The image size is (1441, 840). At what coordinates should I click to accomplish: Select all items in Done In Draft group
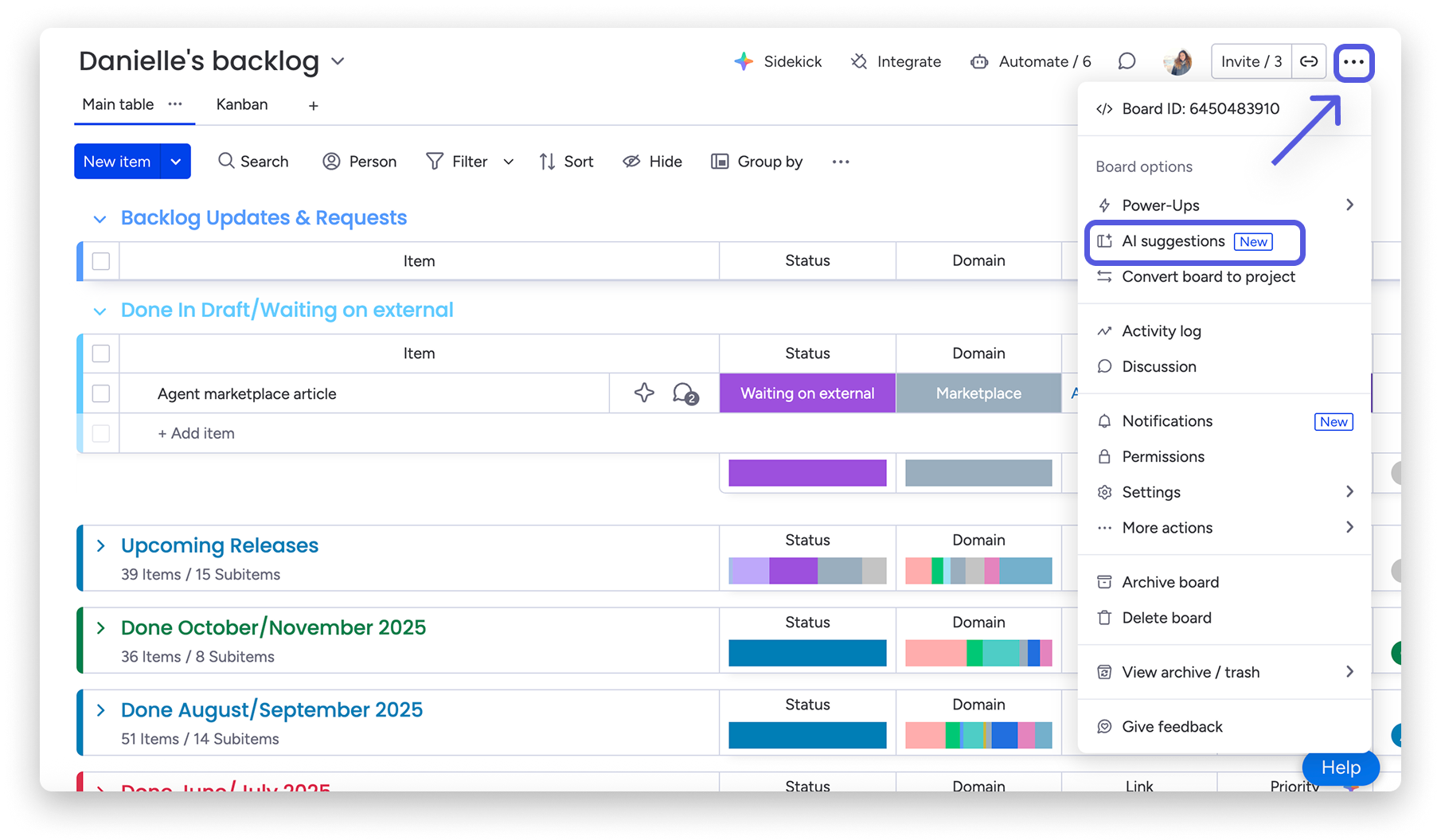[x=101, y=354]
